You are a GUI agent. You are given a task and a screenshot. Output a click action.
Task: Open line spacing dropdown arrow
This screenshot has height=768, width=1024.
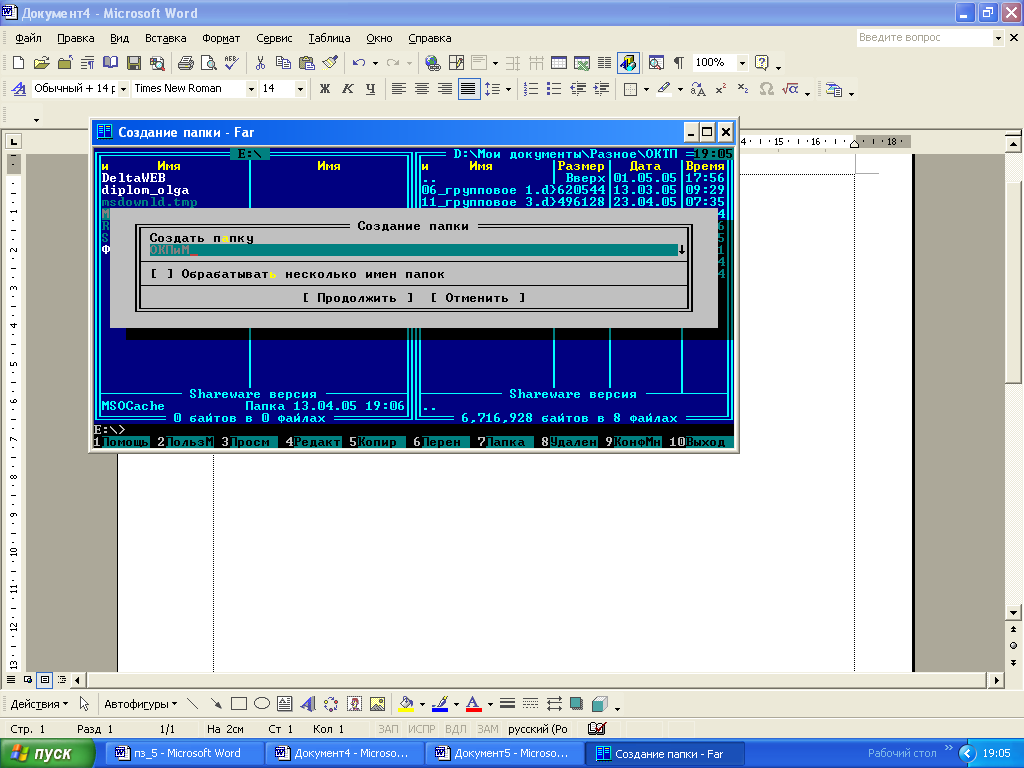pyautogui.click(x=508, y=89)
